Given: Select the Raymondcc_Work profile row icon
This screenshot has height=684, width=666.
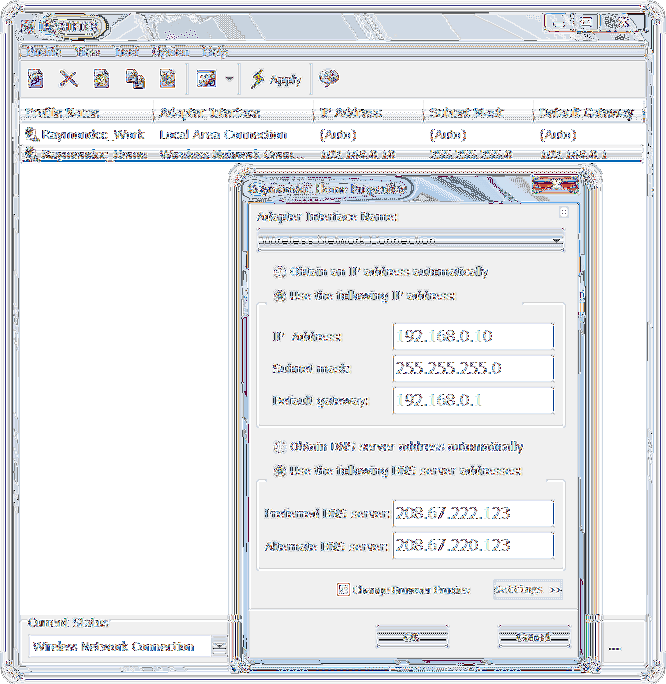Looking at the screenshot, I should (x=32, y=134).
